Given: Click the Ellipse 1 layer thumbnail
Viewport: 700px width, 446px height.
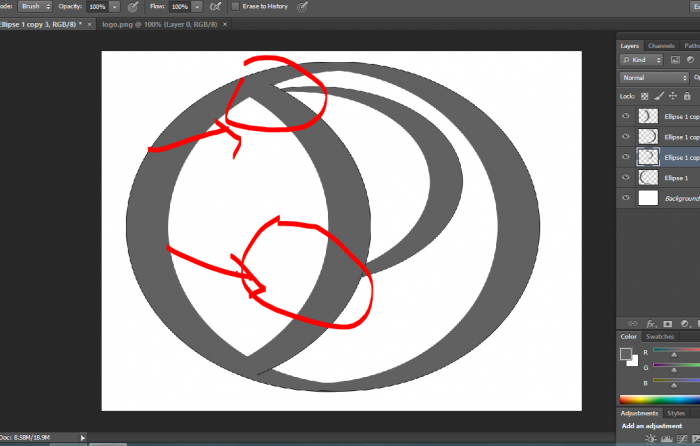Looking at the screenshot, I should pyautogui.click(x=648, y=178).
